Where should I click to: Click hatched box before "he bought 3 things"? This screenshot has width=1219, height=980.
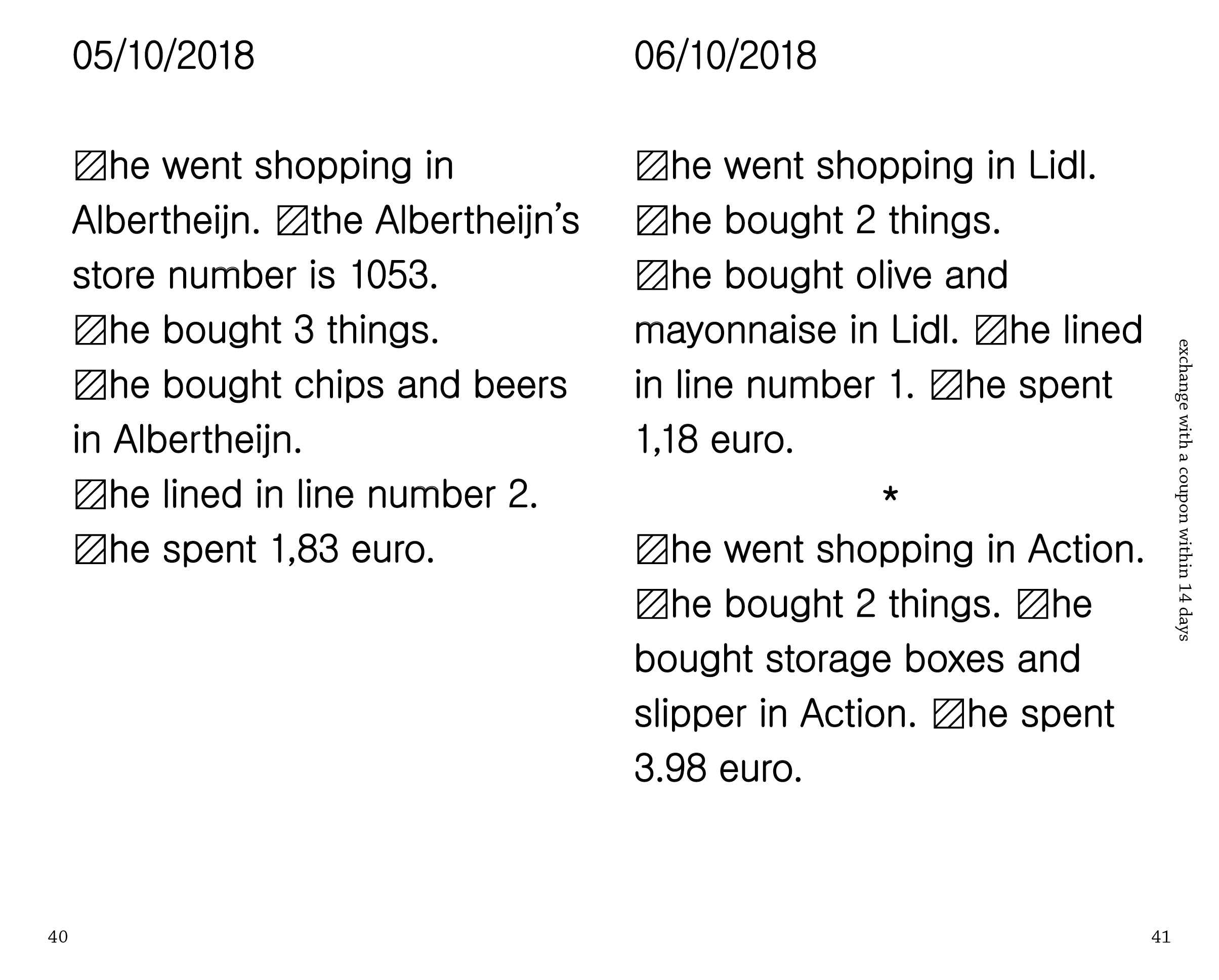coord(90,330)
